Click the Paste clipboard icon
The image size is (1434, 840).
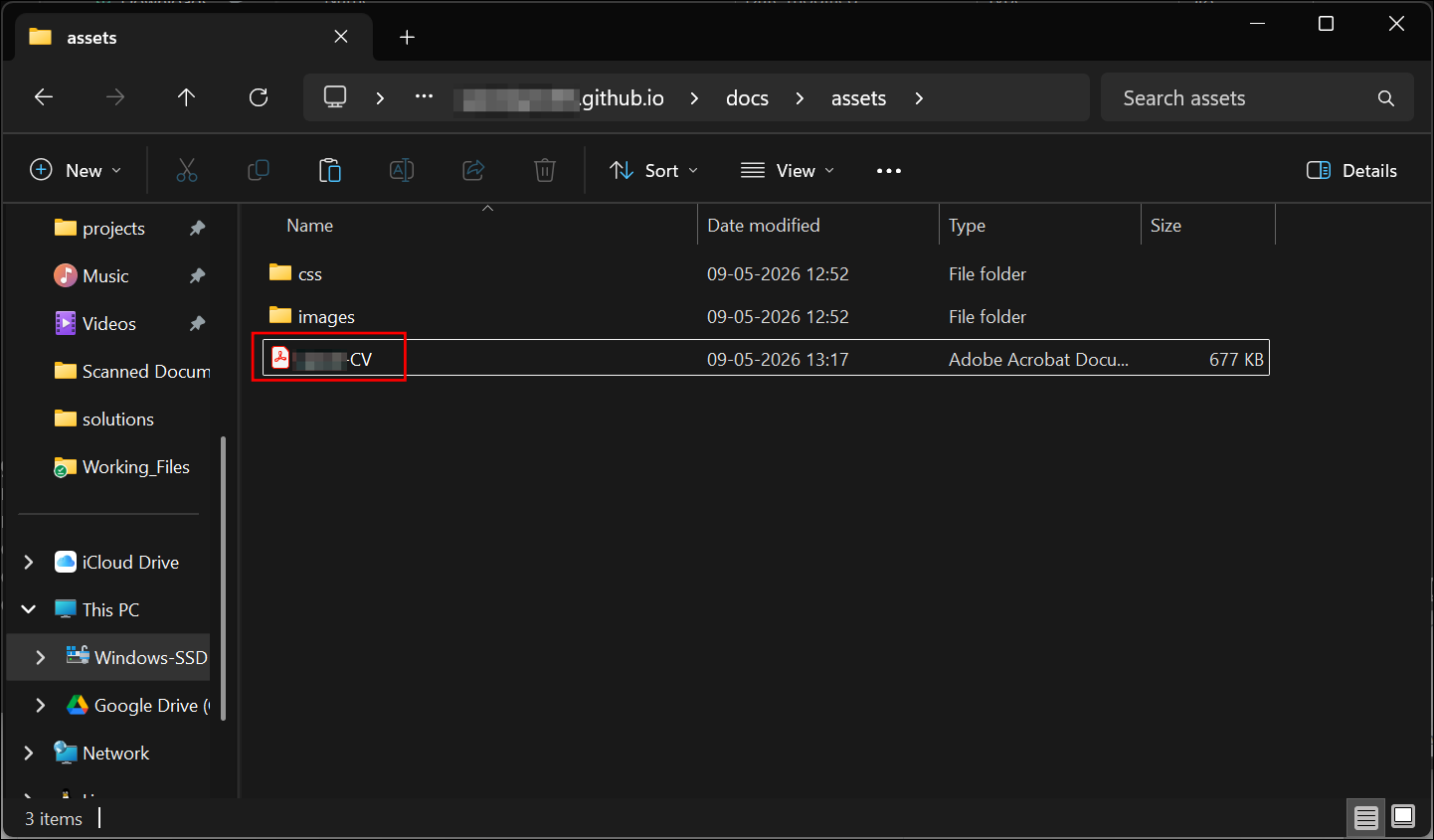[330, 170]
